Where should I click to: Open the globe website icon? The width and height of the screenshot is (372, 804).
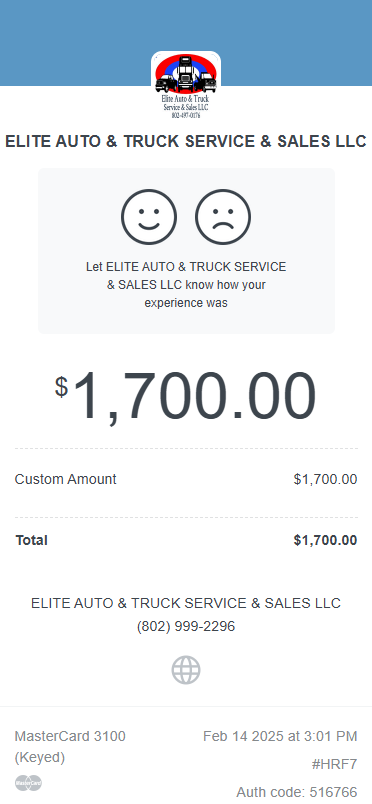pyautogui.click(x=186, y=670)
